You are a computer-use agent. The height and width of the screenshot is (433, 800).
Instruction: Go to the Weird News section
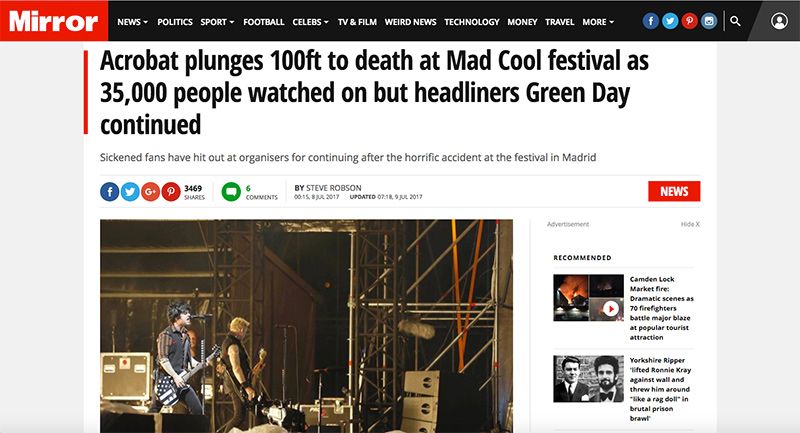[410, 22]
